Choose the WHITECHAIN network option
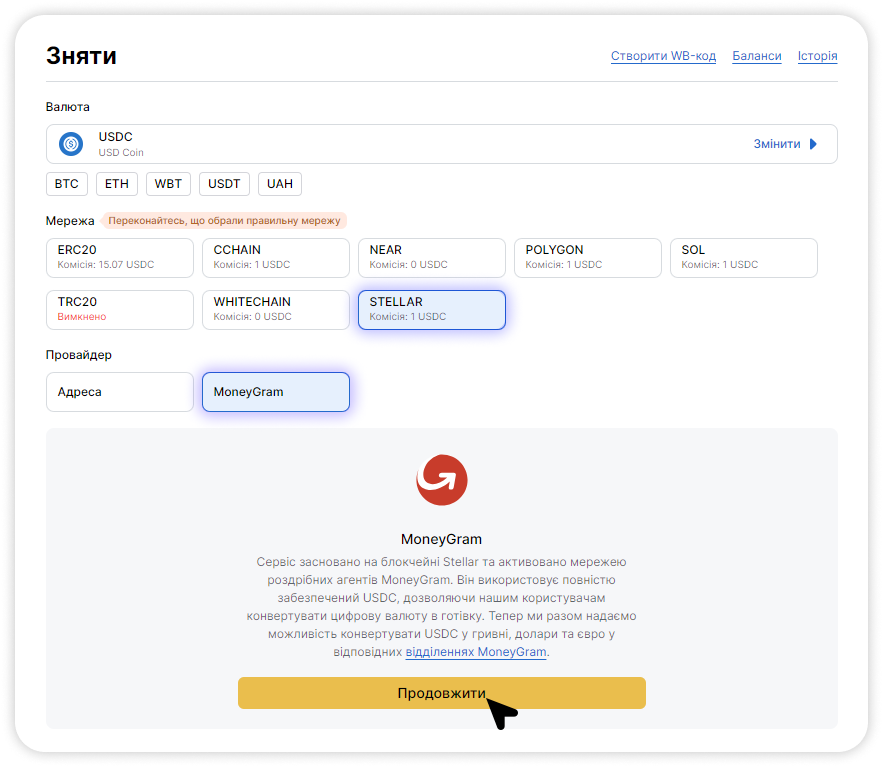Screen dimensions: 883x767 pos(276,310)
